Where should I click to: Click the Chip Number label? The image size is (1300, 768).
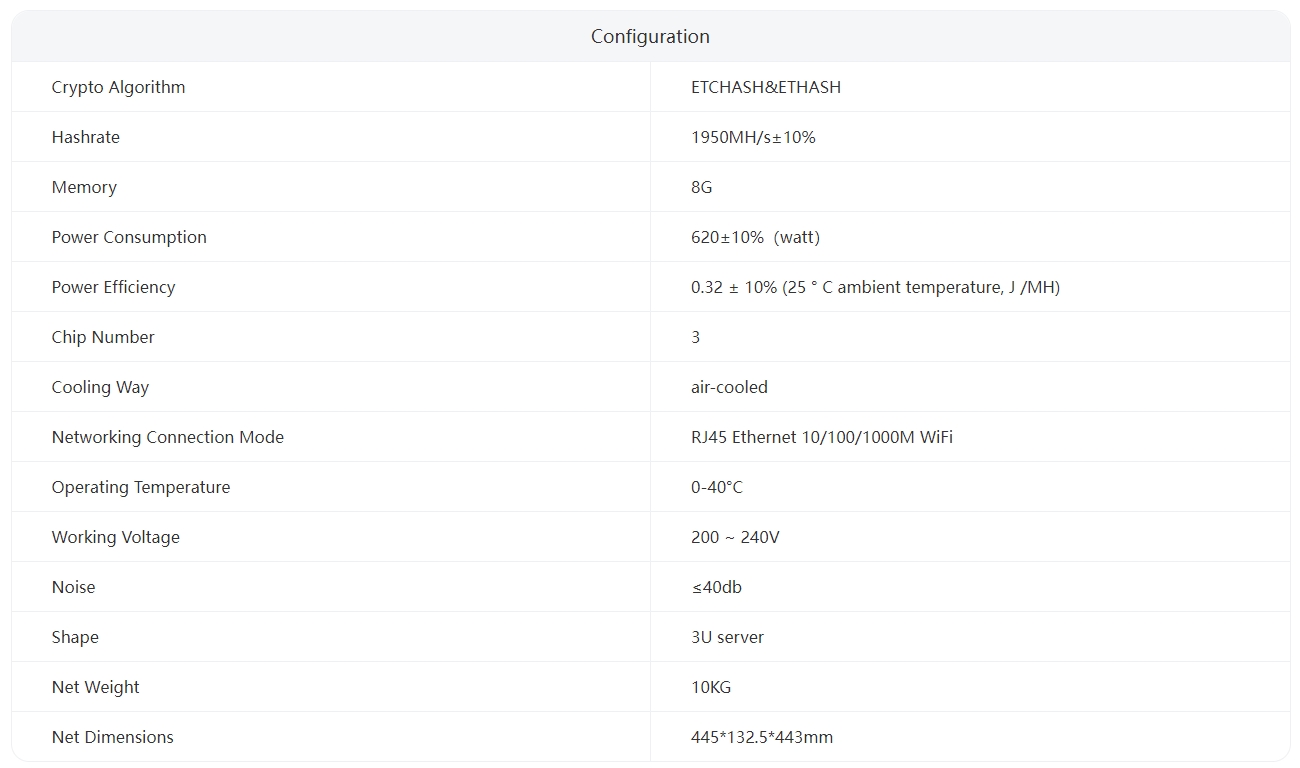click(x=103, y=337)
